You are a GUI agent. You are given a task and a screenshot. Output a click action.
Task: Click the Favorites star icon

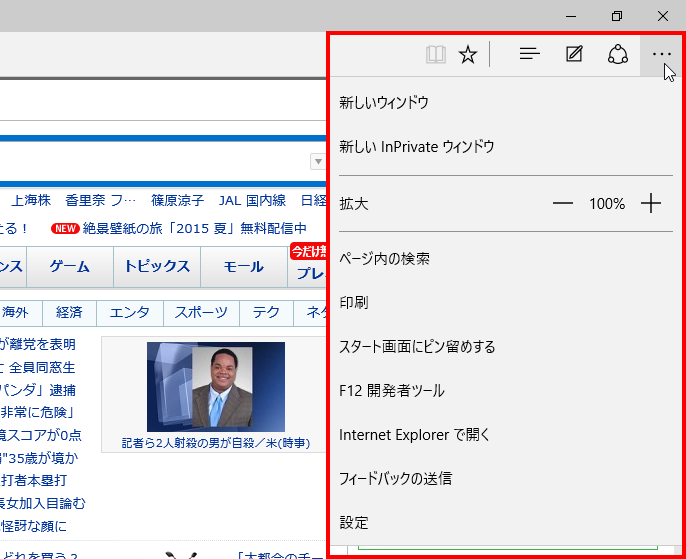click(x=467, y=55)
